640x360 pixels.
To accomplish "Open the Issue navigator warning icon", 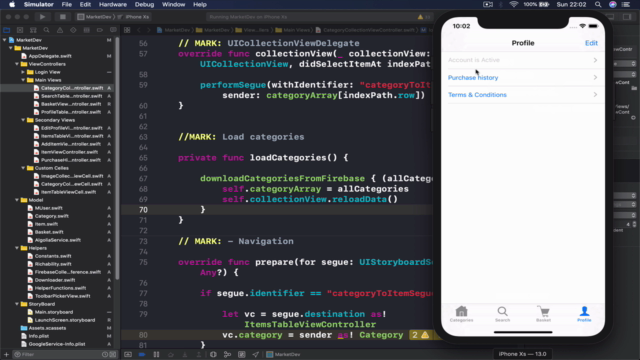I will coord(60,30).
